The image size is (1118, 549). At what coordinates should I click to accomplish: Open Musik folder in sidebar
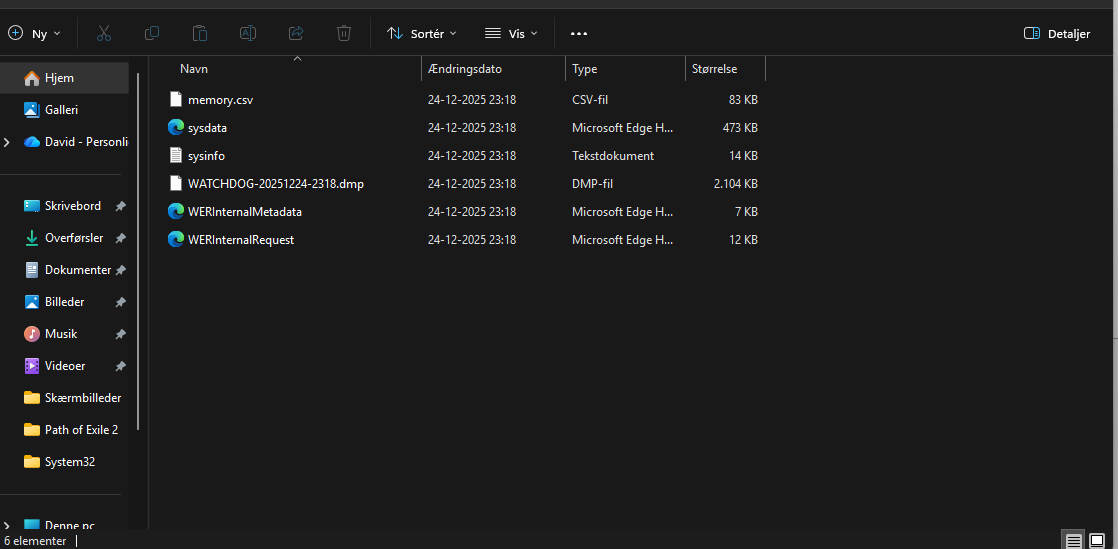coord(61,334)
